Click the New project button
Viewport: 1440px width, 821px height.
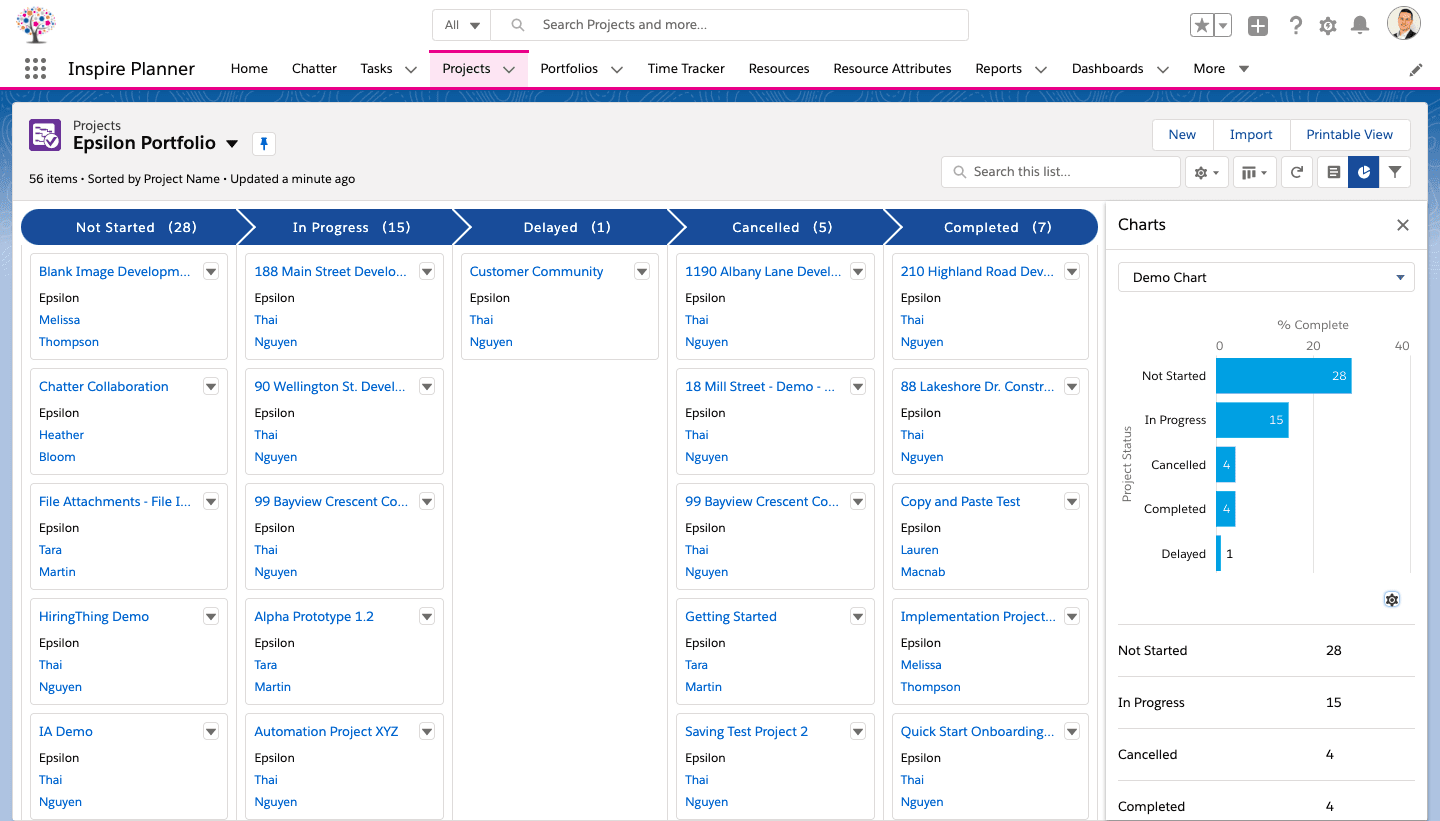pos(1182,135)
